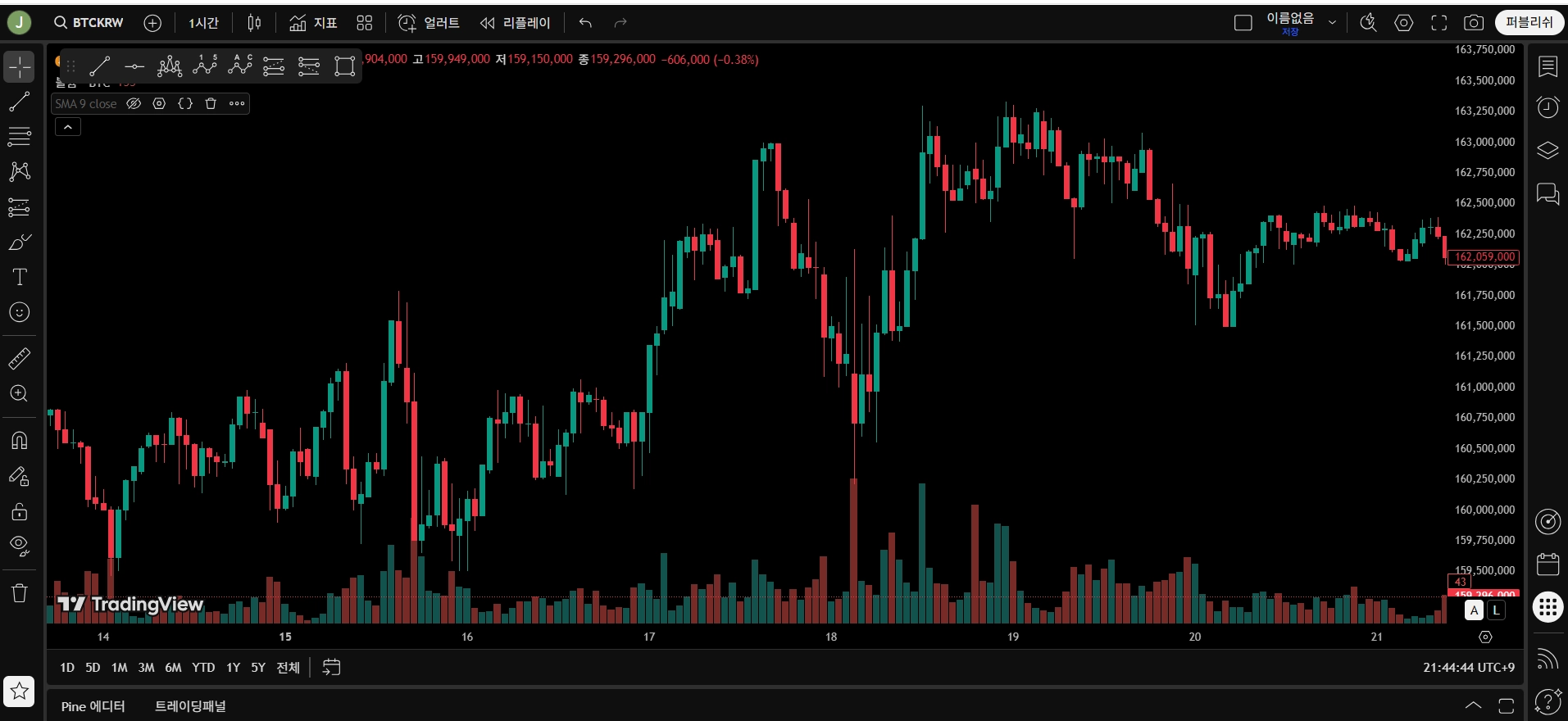Open the emoji icons tool
Image resolution: width=1568 pixels, height=721 pixels.
point(19,312)
